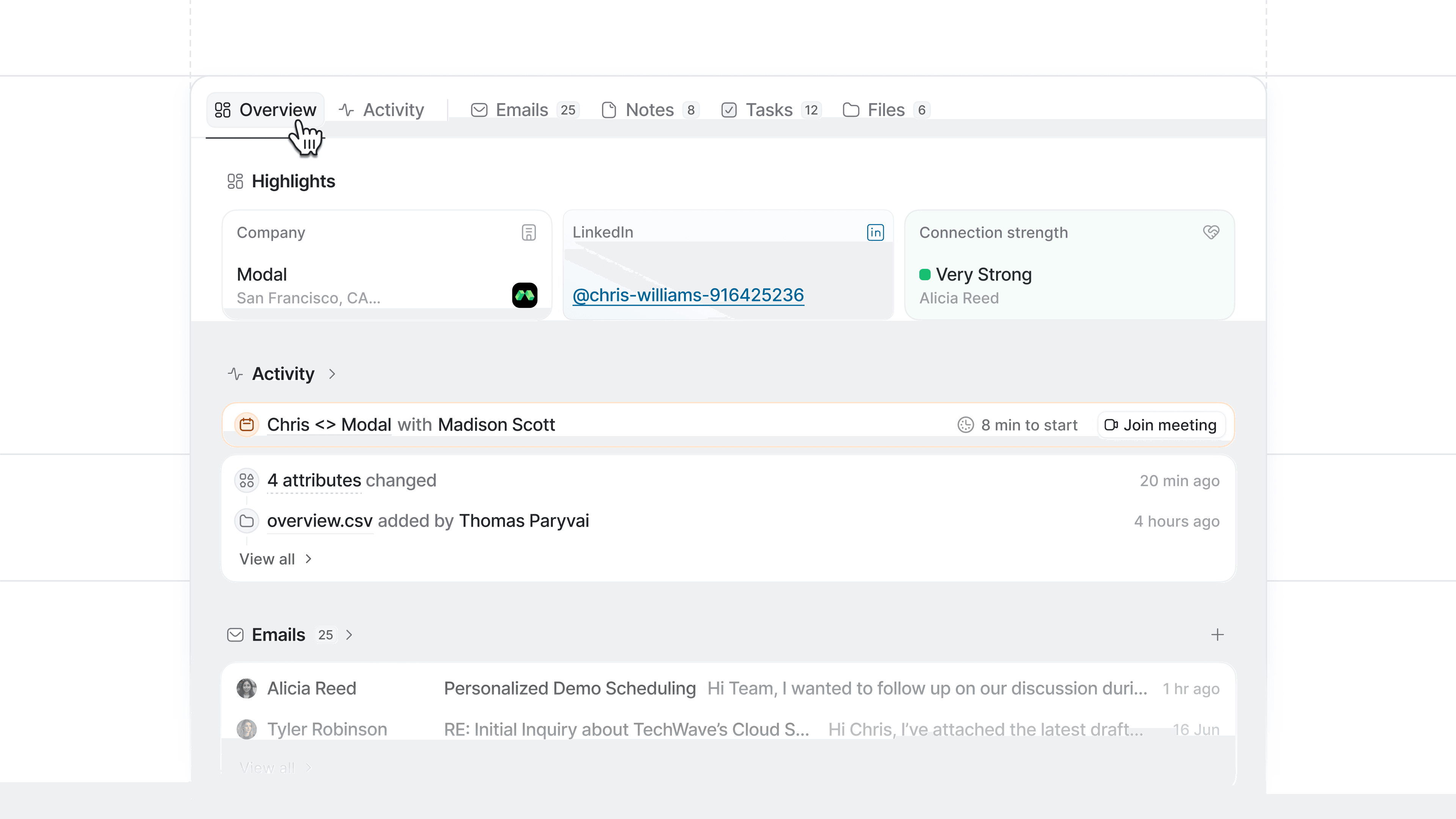
Task: Click the Emails section envelope icon
Action: coord(235,635)
